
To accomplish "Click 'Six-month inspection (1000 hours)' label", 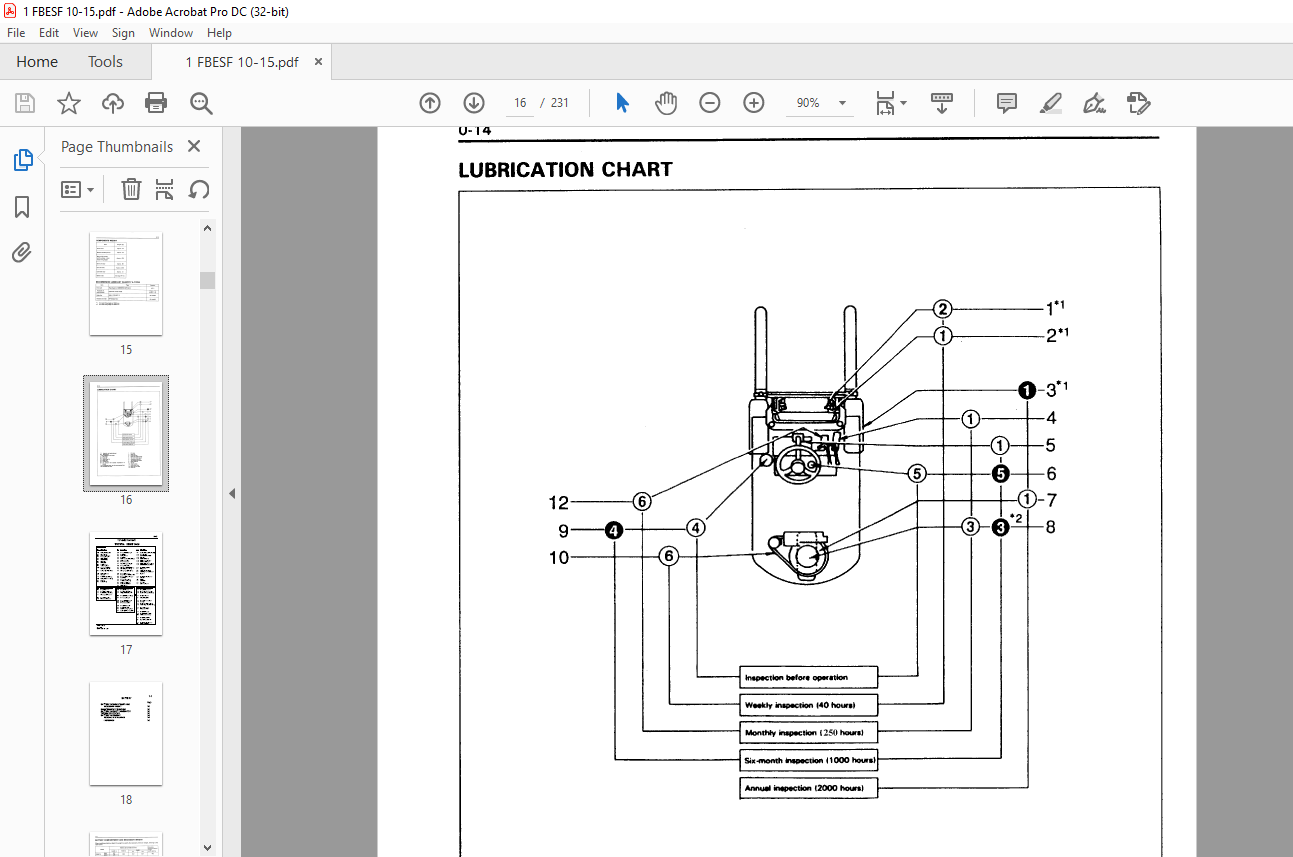I will 809,761.
